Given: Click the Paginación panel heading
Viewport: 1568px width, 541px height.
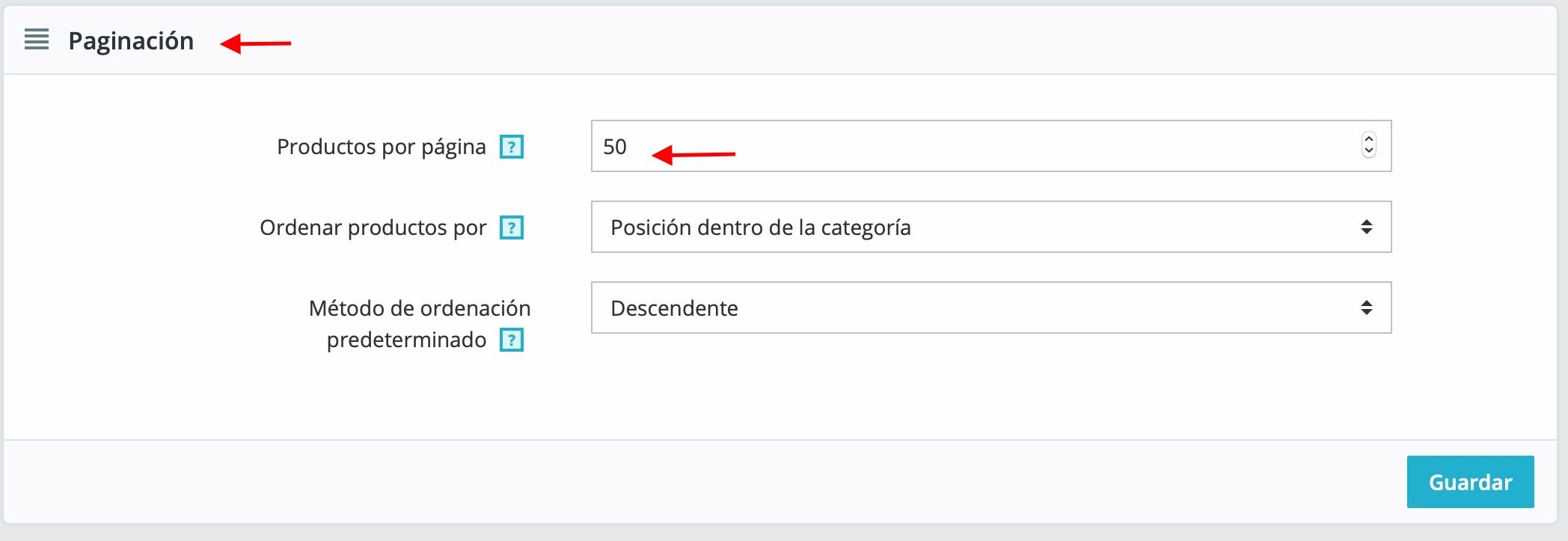Looking at the screenshot, I should click(x=131, y=40).
